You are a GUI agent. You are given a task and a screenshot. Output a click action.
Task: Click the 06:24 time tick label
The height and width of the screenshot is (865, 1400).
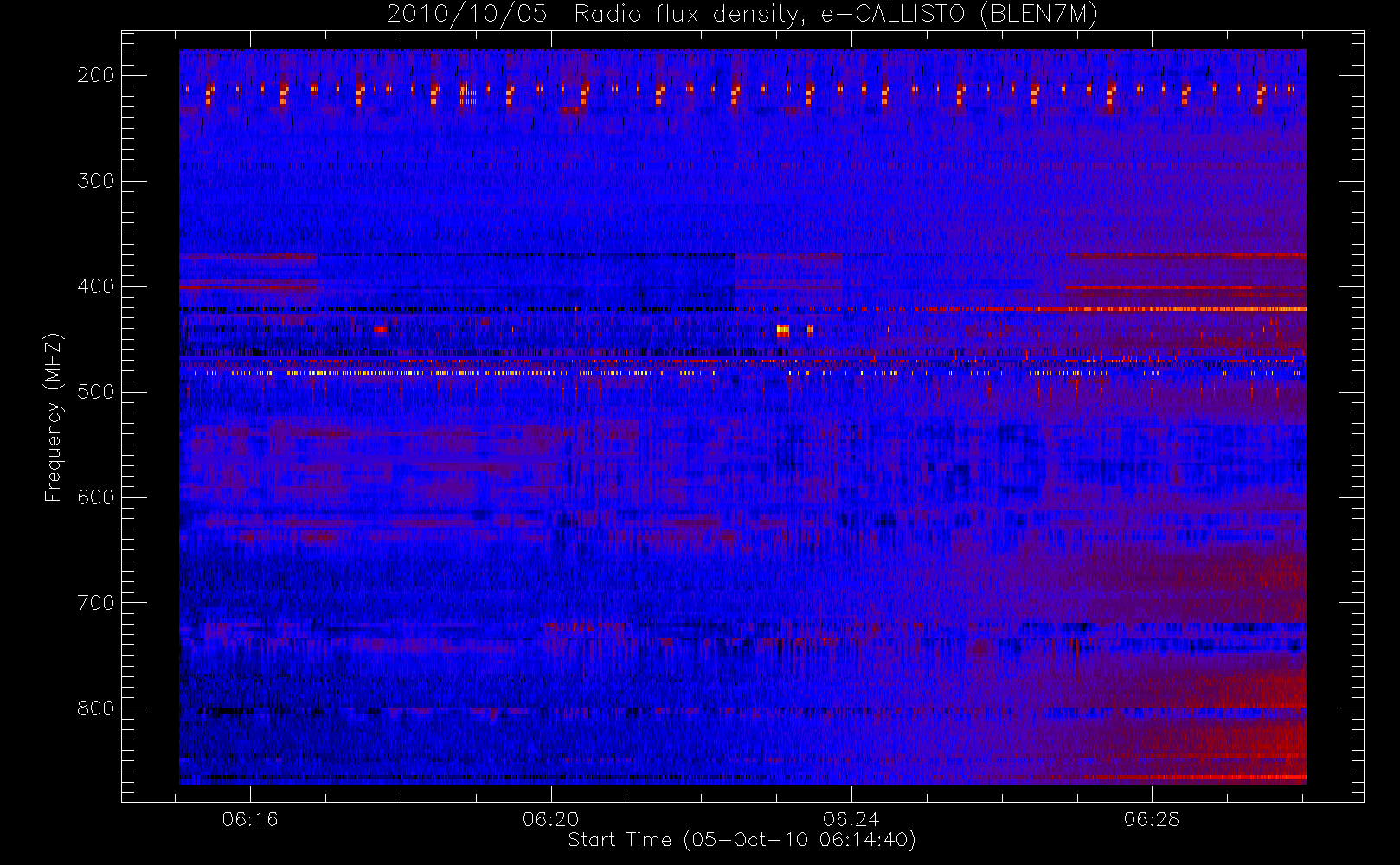[851, 819]
